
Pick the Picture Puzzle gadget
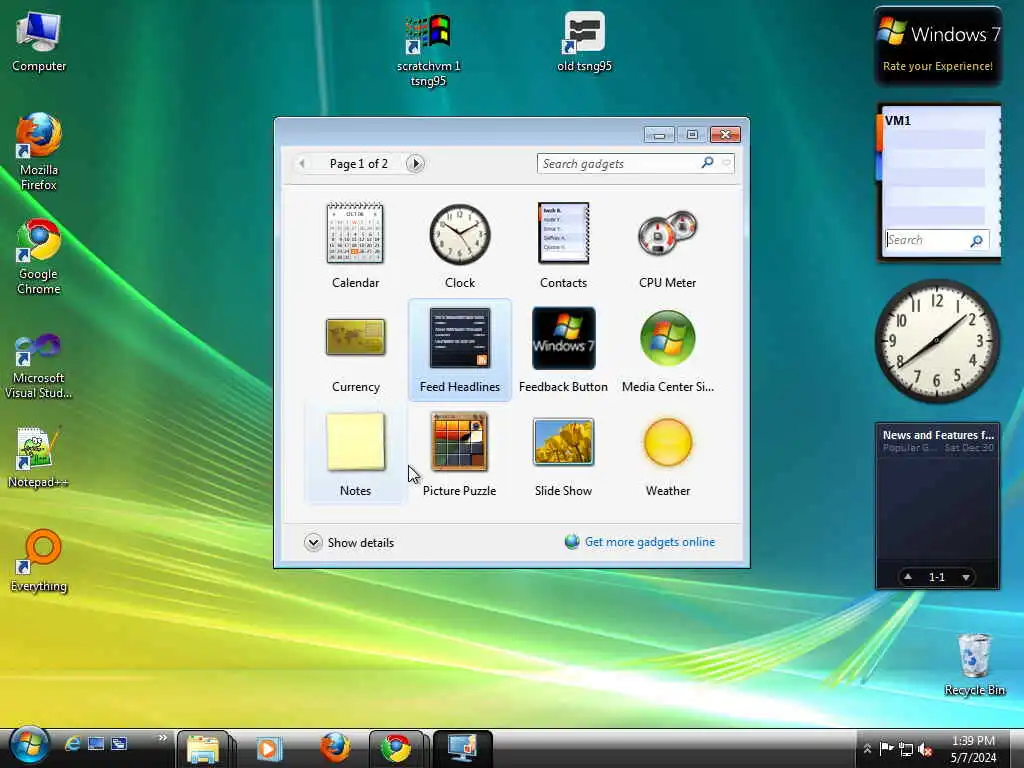point(459,441)
